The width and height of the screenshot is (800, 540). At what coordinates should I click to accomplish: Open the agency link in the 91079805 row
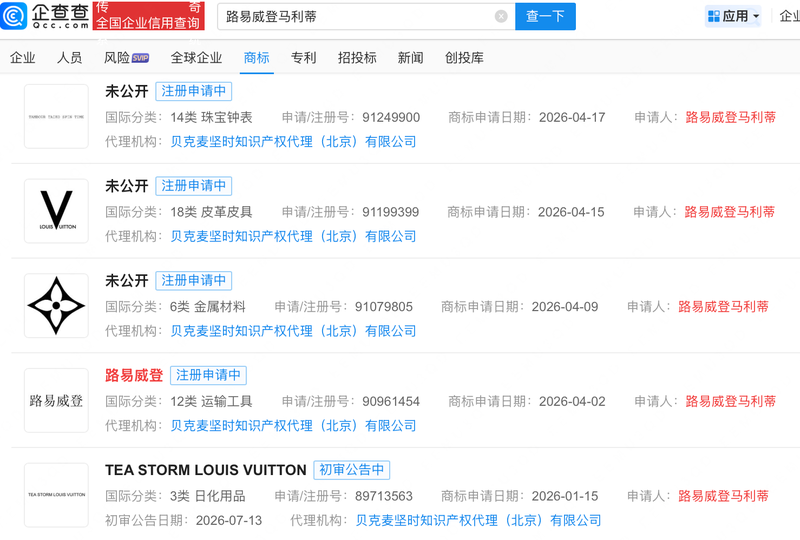[x=293, y=331]
